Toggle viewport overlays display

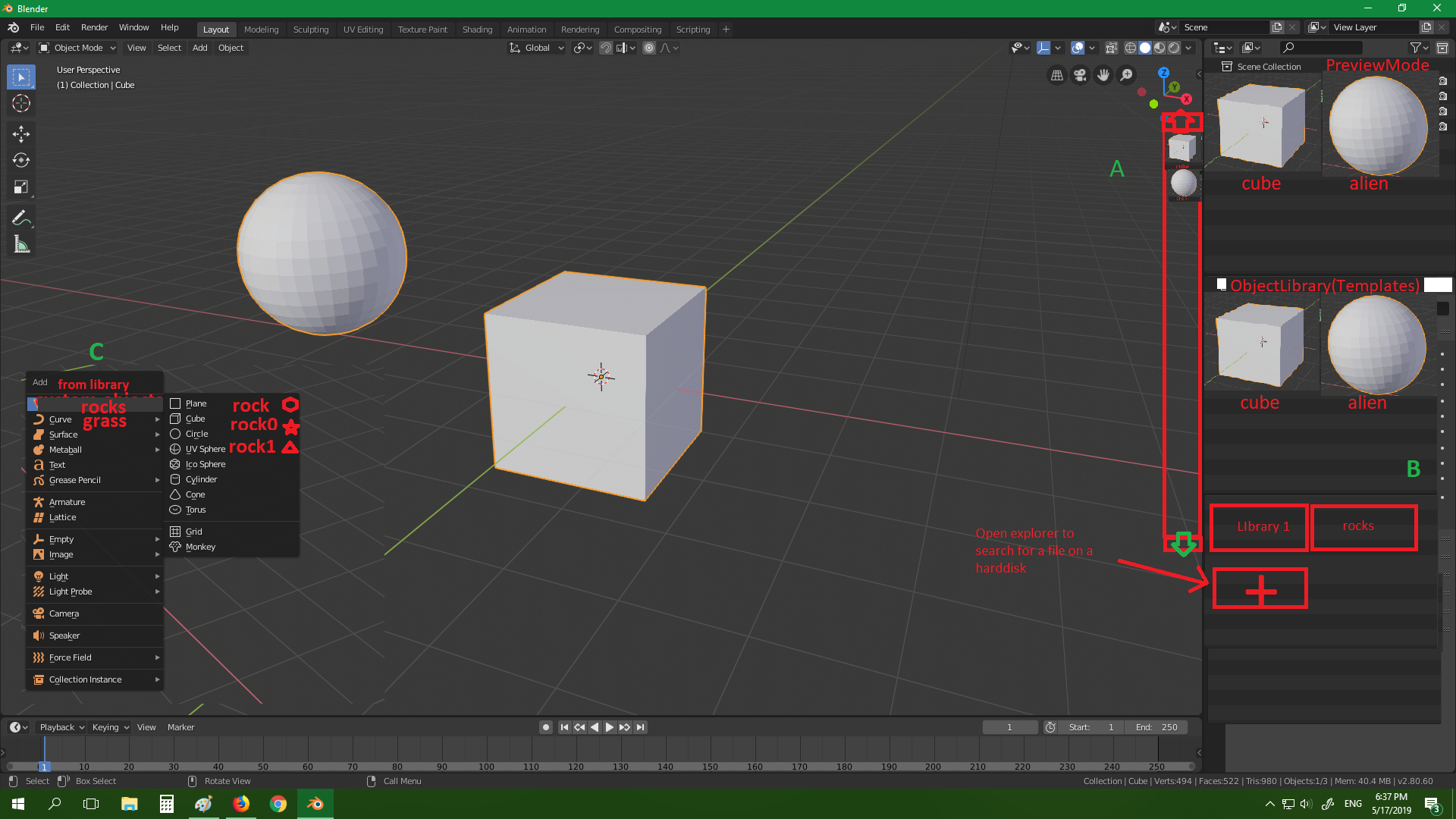(1078, 48)
